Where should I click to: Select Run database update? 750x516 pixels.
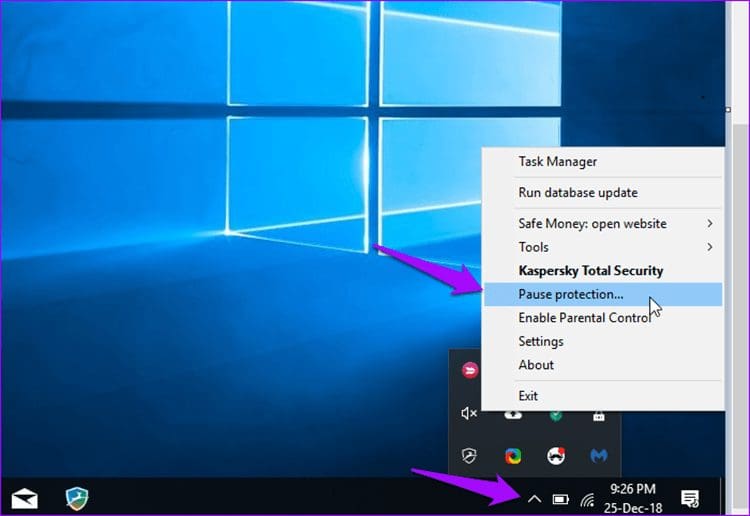pos(603,193)
